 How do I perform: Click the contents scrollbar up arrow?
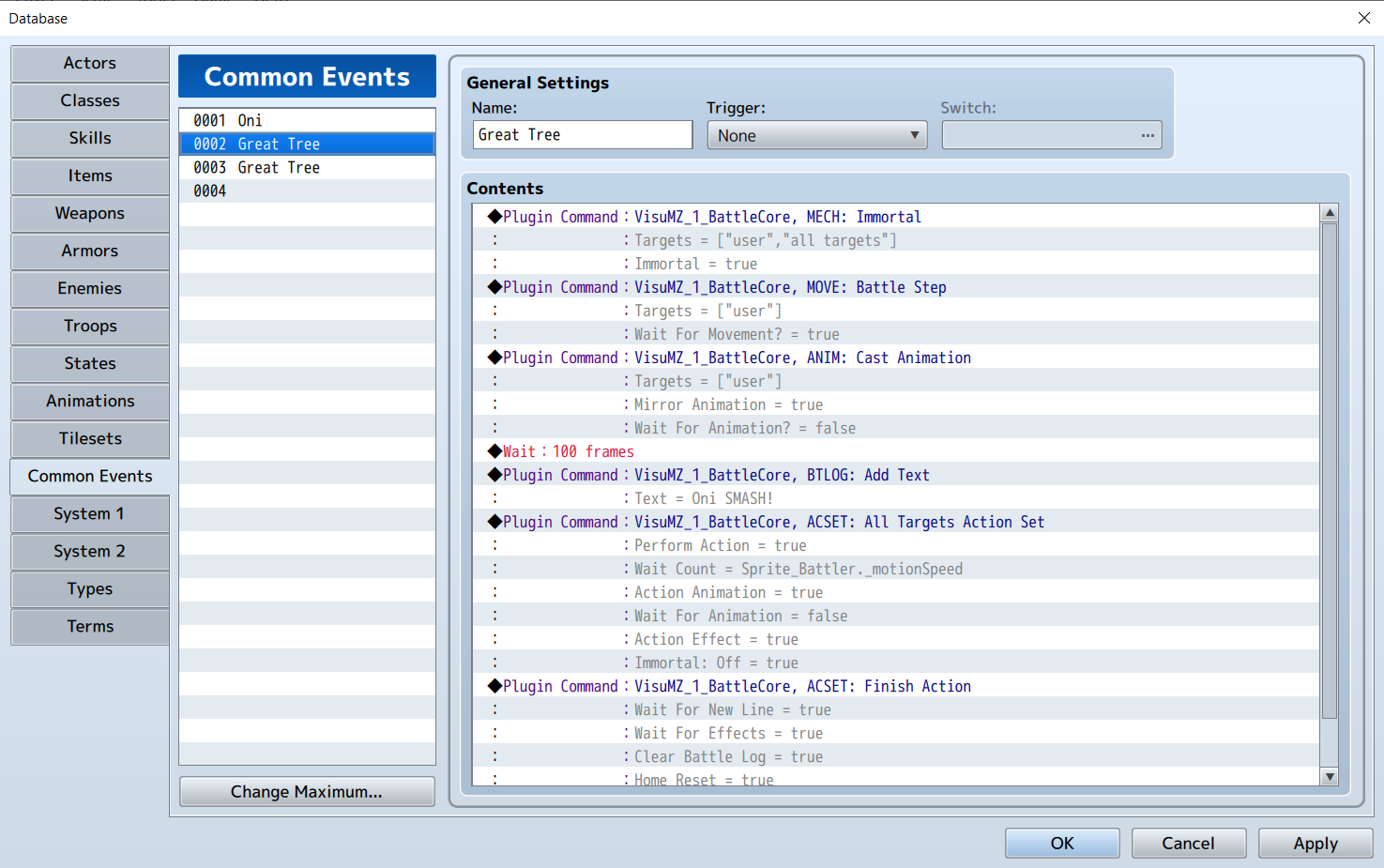point(1330,213)
